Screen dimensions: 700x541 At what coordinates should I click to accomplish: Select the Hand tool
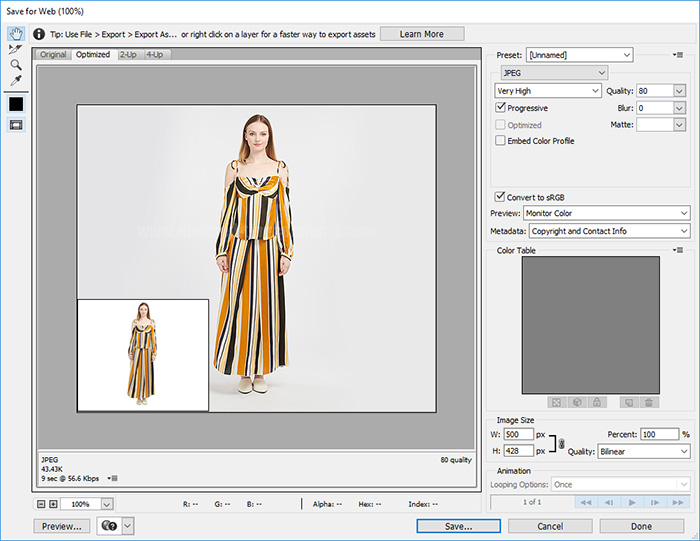click(16, 33)
